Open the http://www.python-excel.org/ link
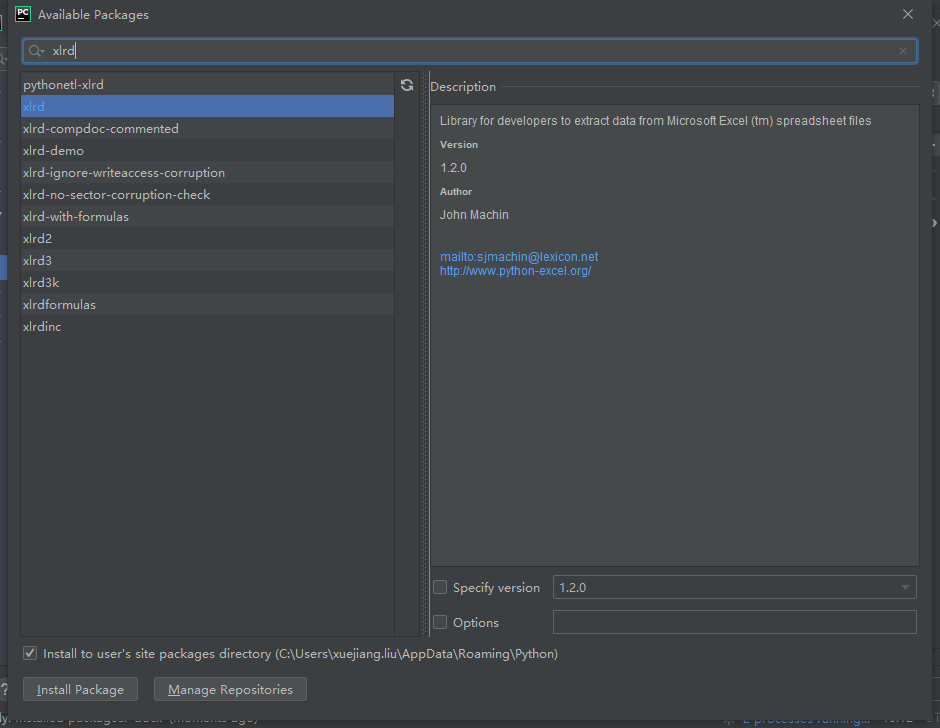This screenshot has width=940, height=728. (516, 271)
